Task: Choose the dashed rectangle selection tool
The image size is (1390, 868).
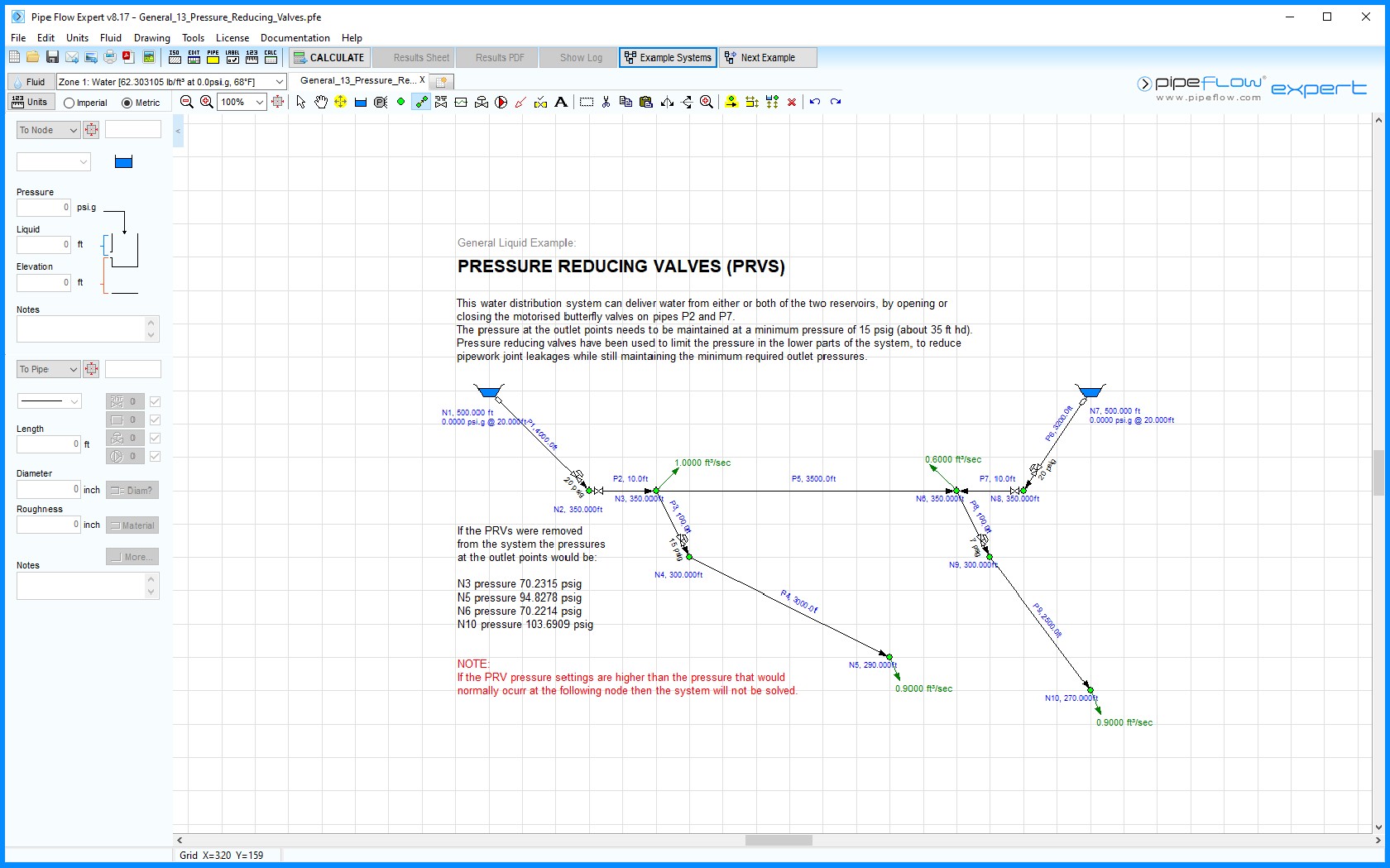Action: 587,102
